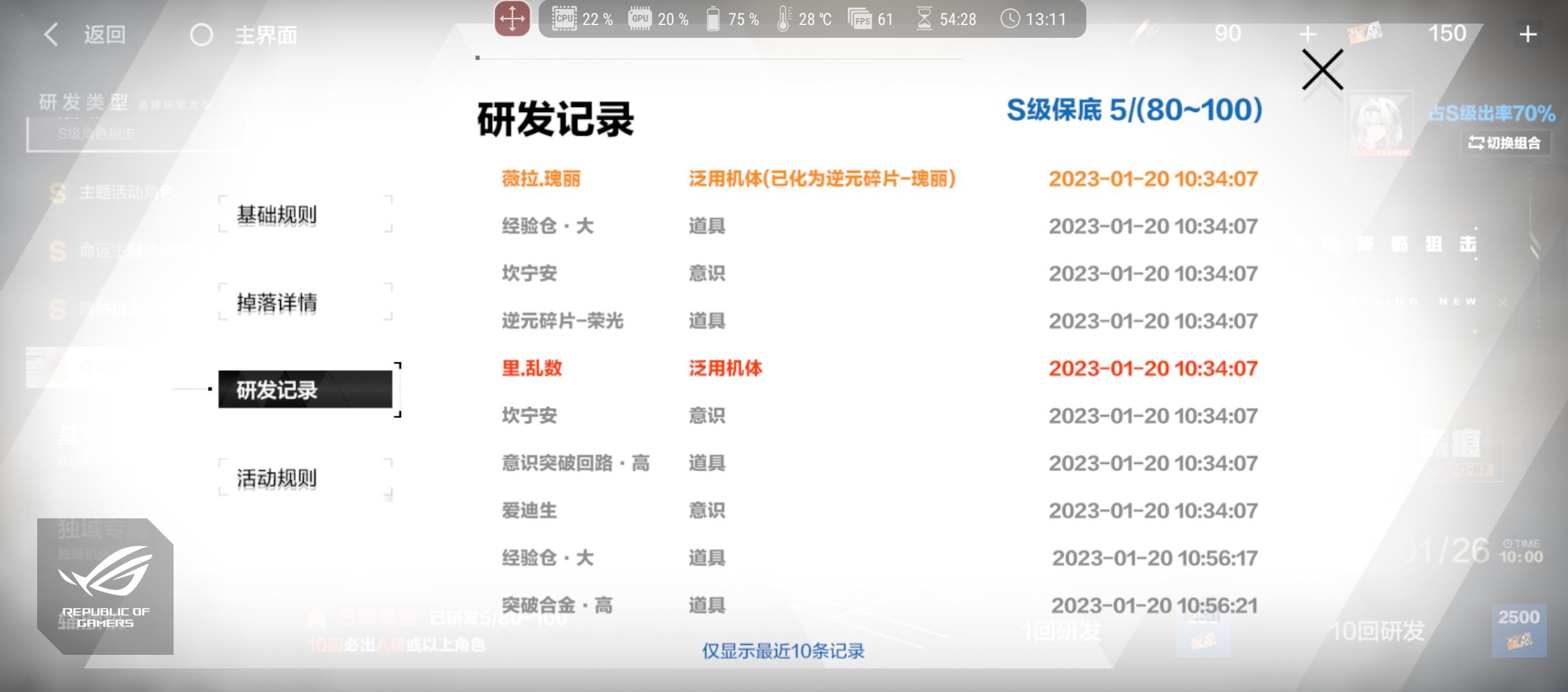Screen dimensions: 1568x692
Task: Tap FPS counter showing 61
Action: tap(870, 19)
